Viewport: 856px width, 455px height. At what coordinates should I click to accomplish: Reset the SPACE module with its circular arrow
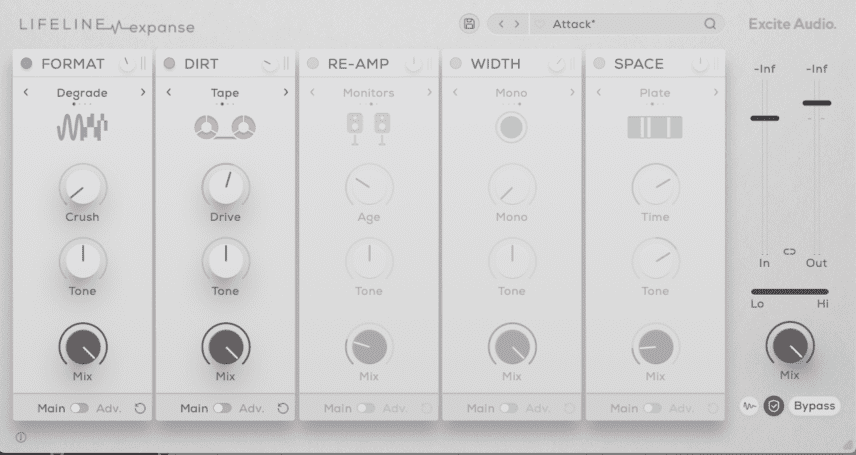pos(713,408)
